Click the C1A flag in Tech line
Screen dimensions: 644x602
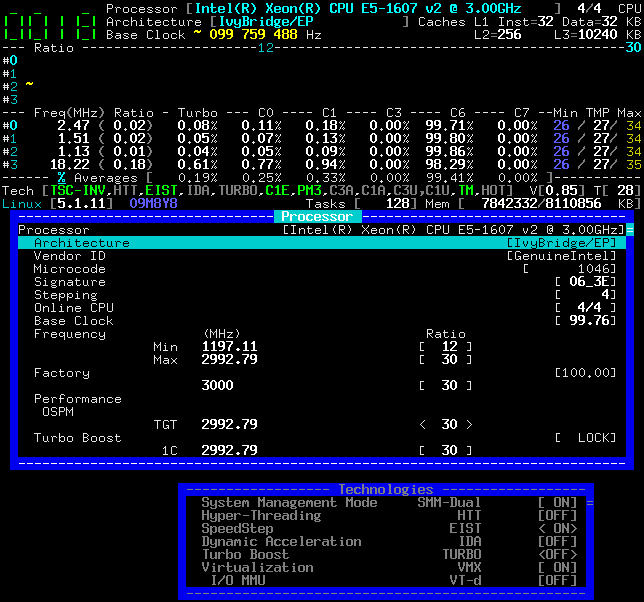[x=373, y=191]
